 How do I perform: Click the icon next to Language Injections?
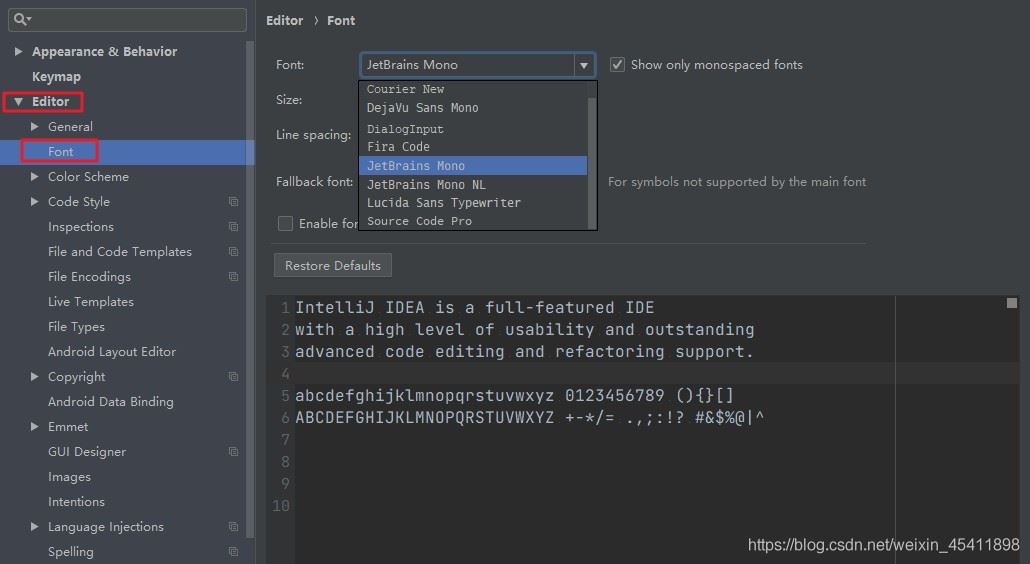tap(233, 527)
